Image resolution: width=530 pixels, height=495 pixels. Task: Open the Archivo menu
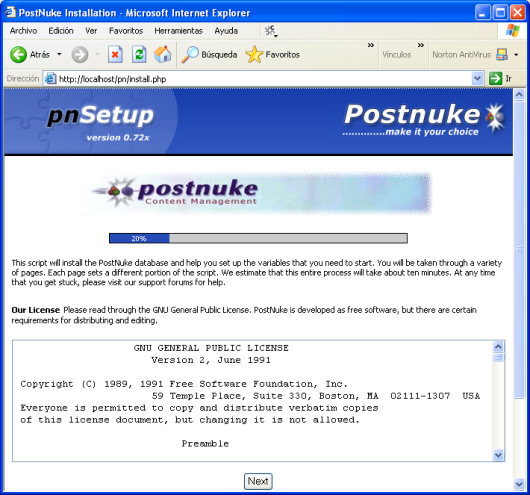coord(23,31)
